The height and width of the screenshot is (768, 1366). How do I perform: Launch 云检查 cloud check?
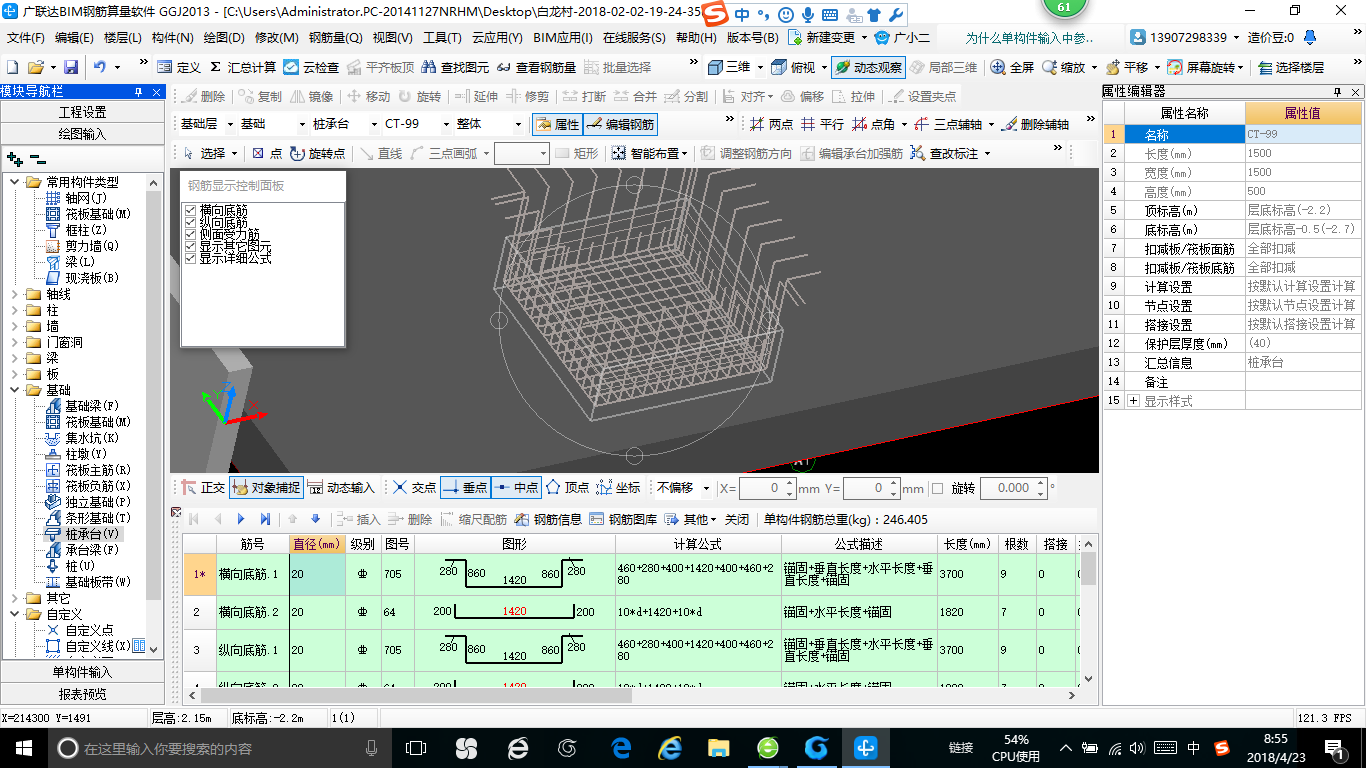tap(312, 67)
